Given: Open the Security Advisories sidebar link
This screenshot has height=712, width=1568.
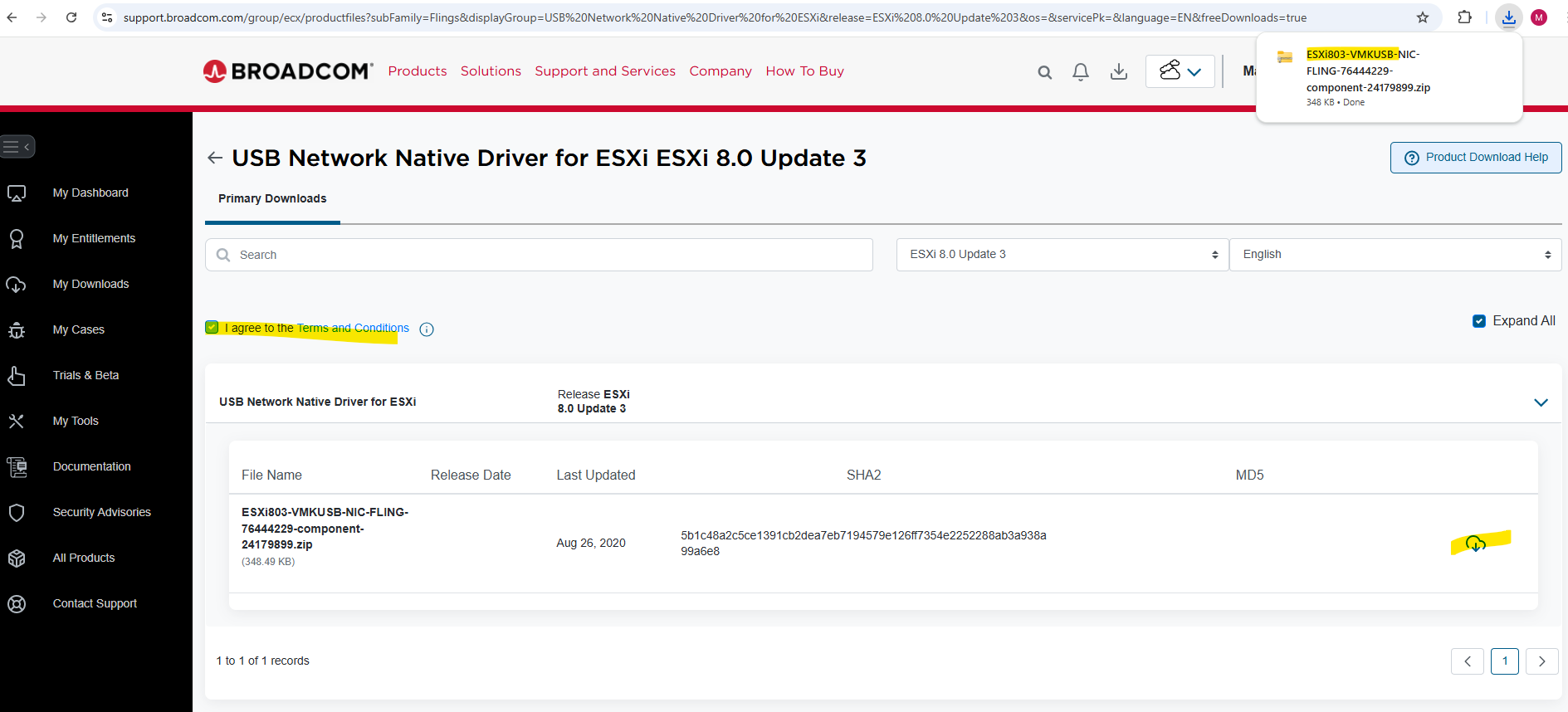Looking at the screenshot, I should [102, 513].
